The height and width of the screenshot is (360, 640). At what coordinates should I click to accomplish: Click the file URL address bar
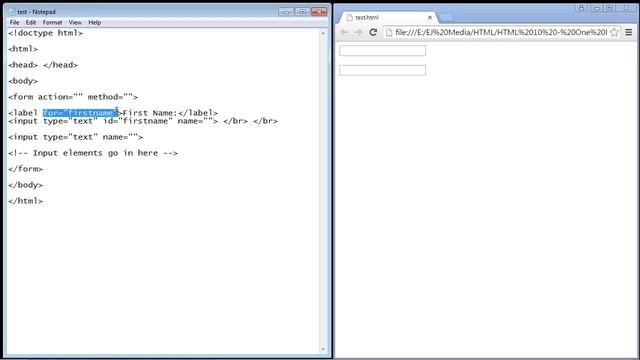click(501, 32)
